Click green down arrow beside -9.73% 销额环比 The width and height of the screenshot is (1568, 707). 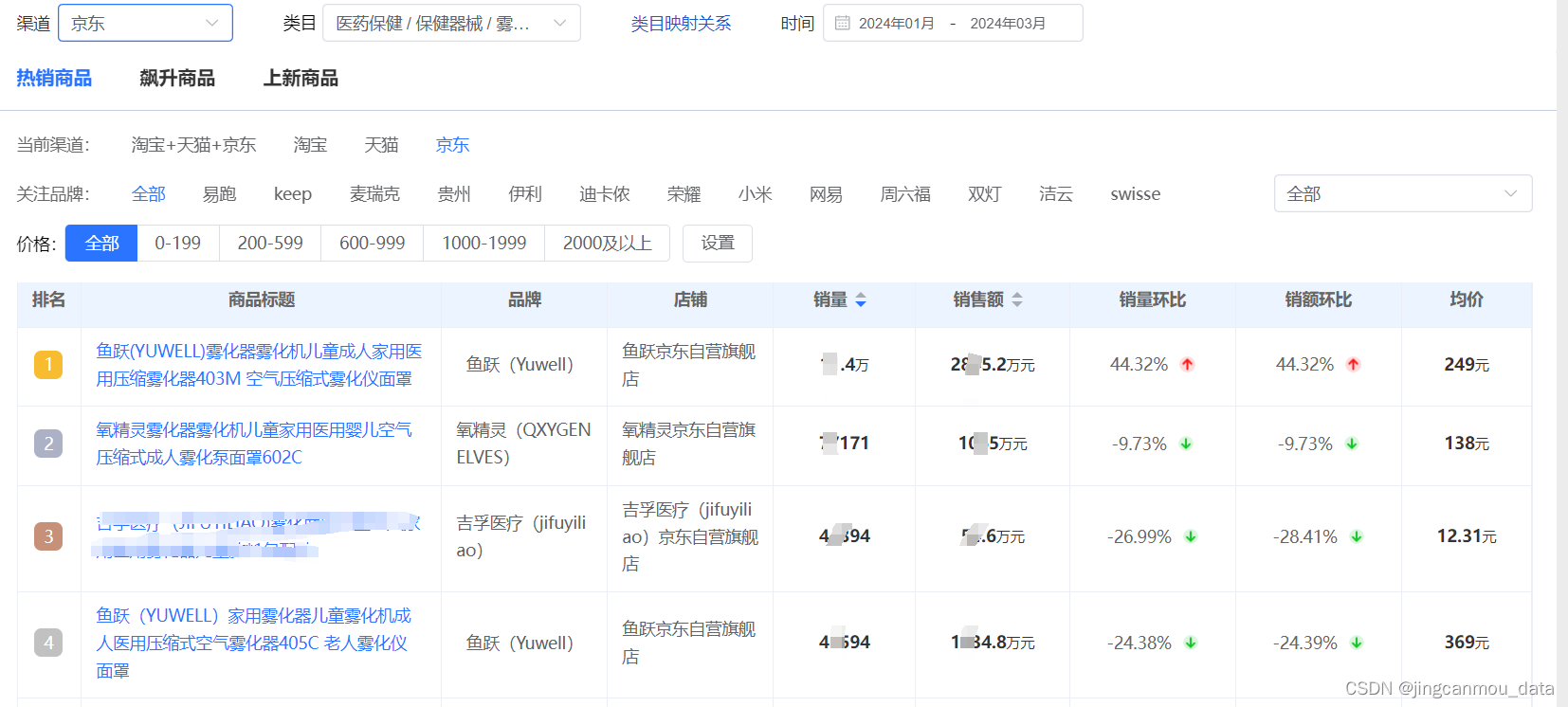point(1352,444)
